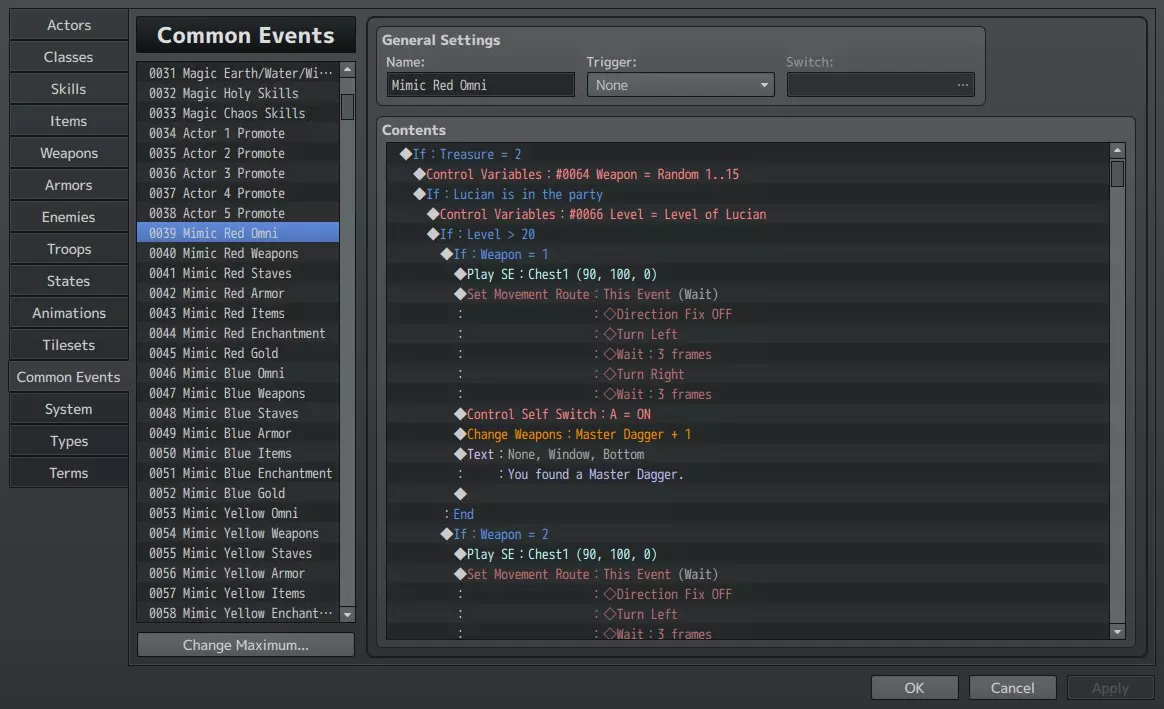Select the 'If : Treasure = 2' command line
The width and height of the screenshot is (1164, 709).
748,154
